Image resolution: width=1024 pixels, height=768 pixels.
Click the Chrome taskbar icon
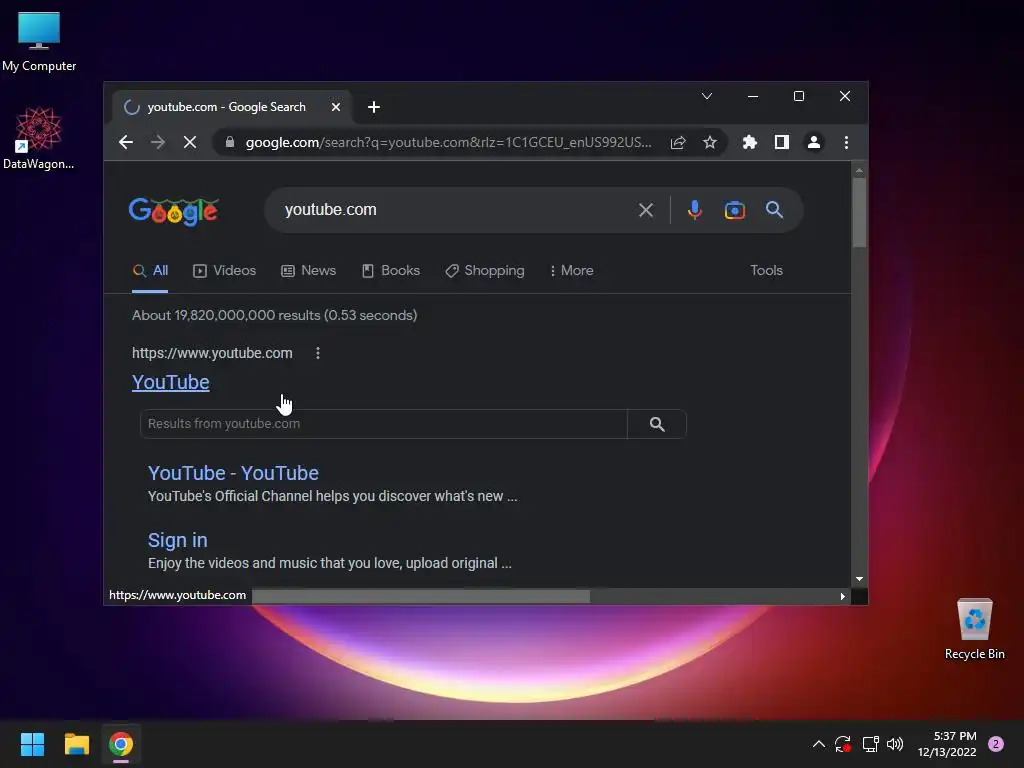(x=121, y=744)
